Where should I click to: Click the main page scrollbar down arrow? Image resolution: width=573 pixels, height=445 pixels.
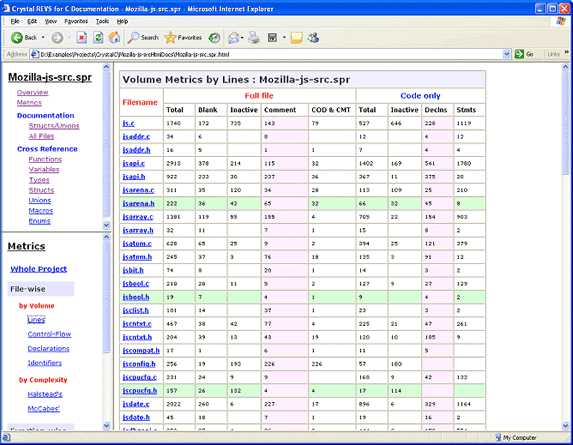coord(565,426)
